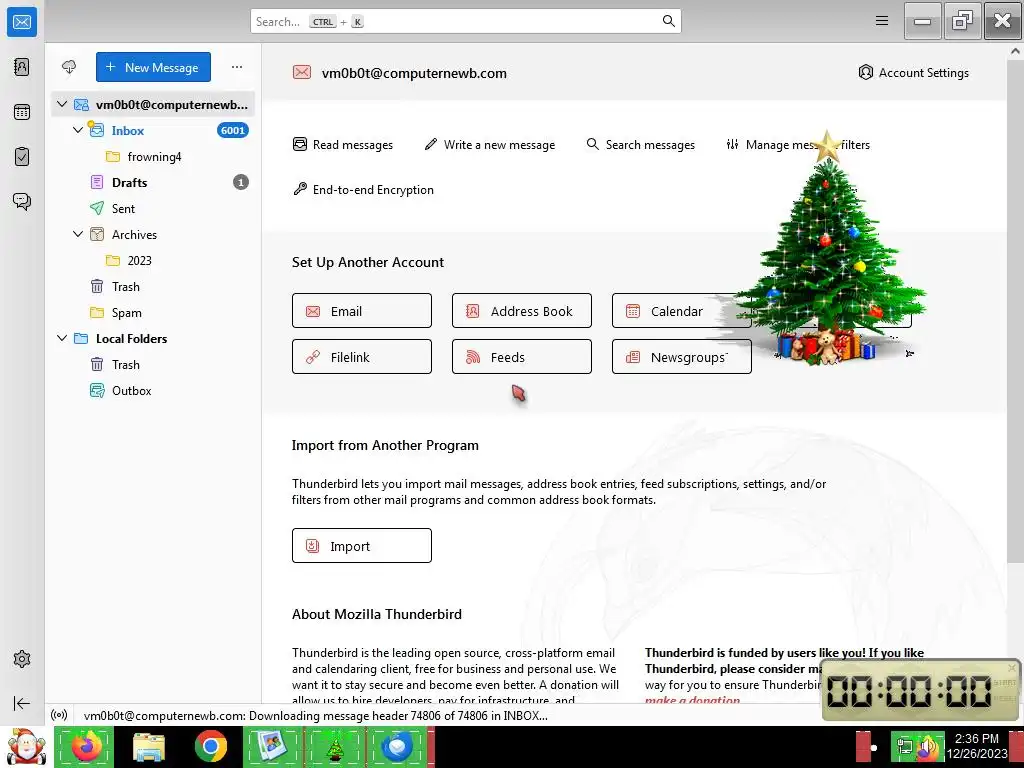This screenshot has width=1024, height=768.
Task: Click the scrollbar up arrow
Action: click(x=1016, y=50)
